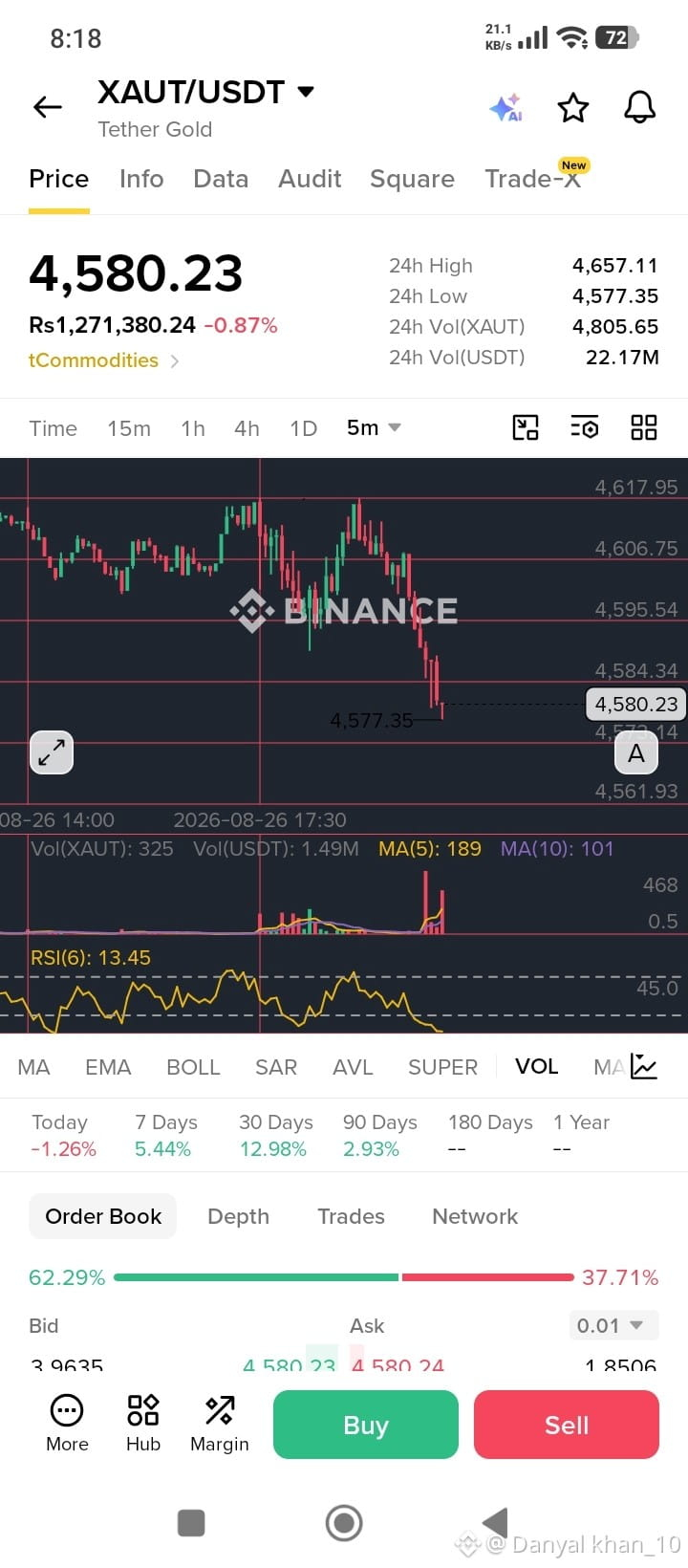Tap the Android home circle button
The height and width of the screenshot is (1568, 688).
tap(344, 1523)
